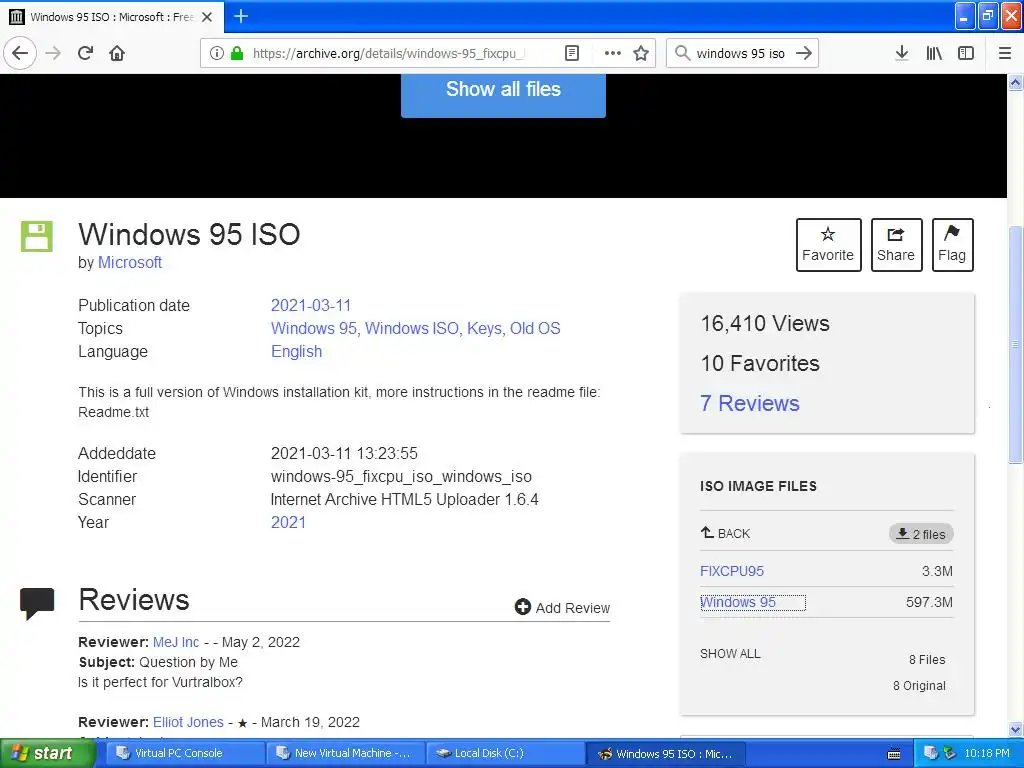Toggle reader view icon
This screenshot has height=768, width=1024.
click(x=572, y=53)
